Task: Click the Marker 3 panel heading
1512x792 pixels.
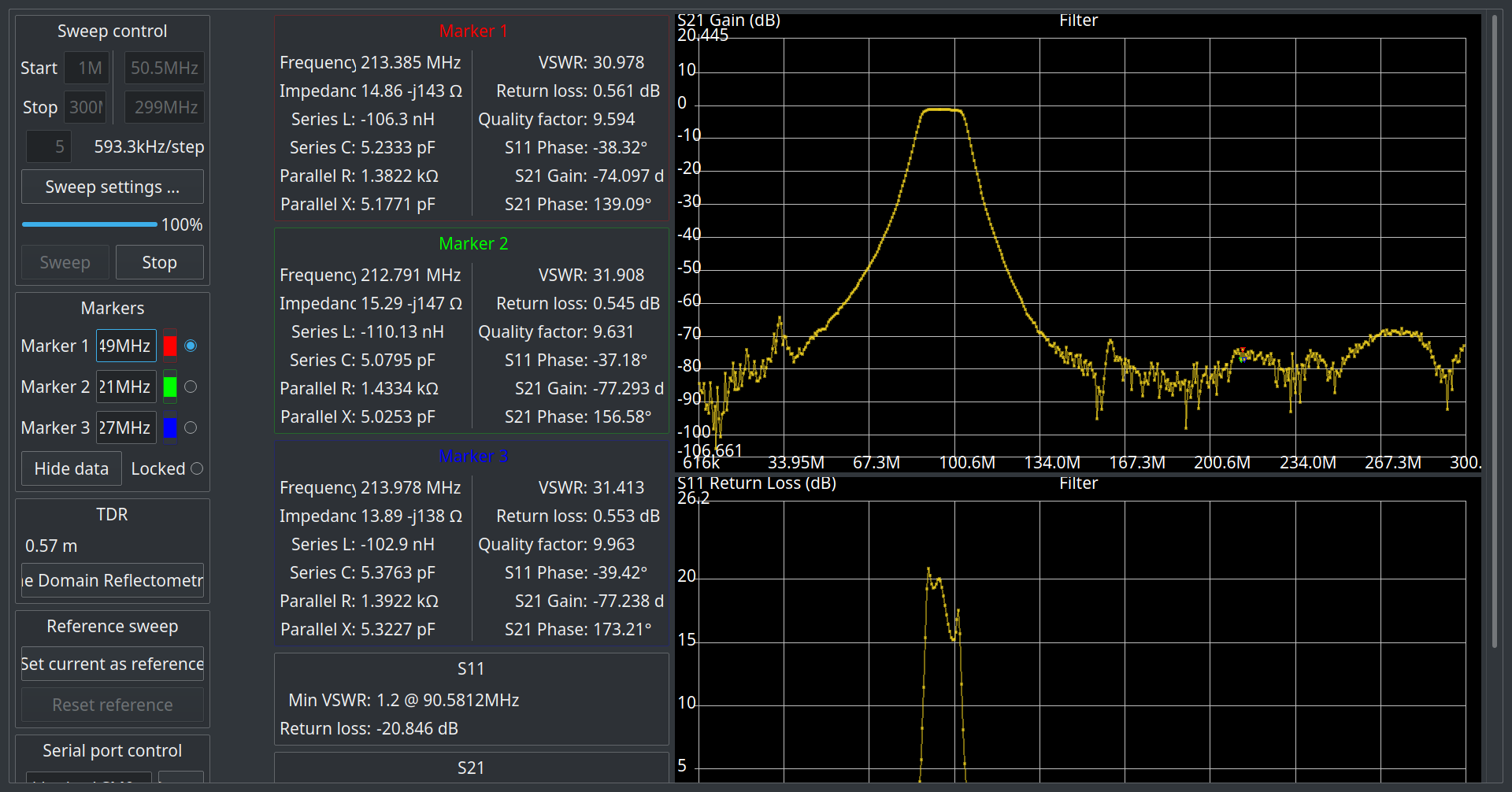Action: (x=473, y=457)
